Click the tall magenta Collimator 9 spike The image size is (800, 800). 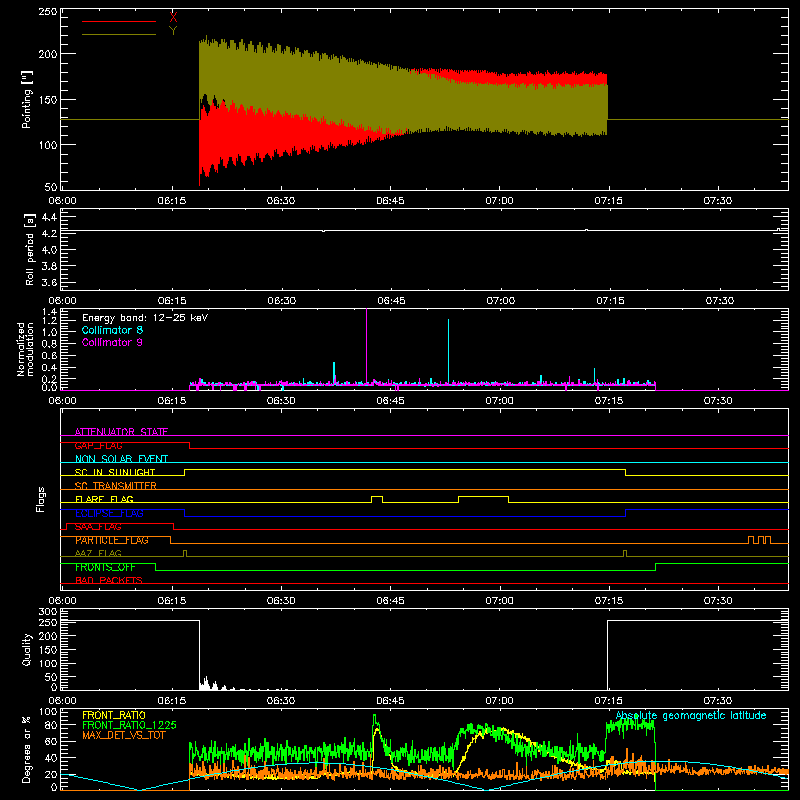(366, 347)
